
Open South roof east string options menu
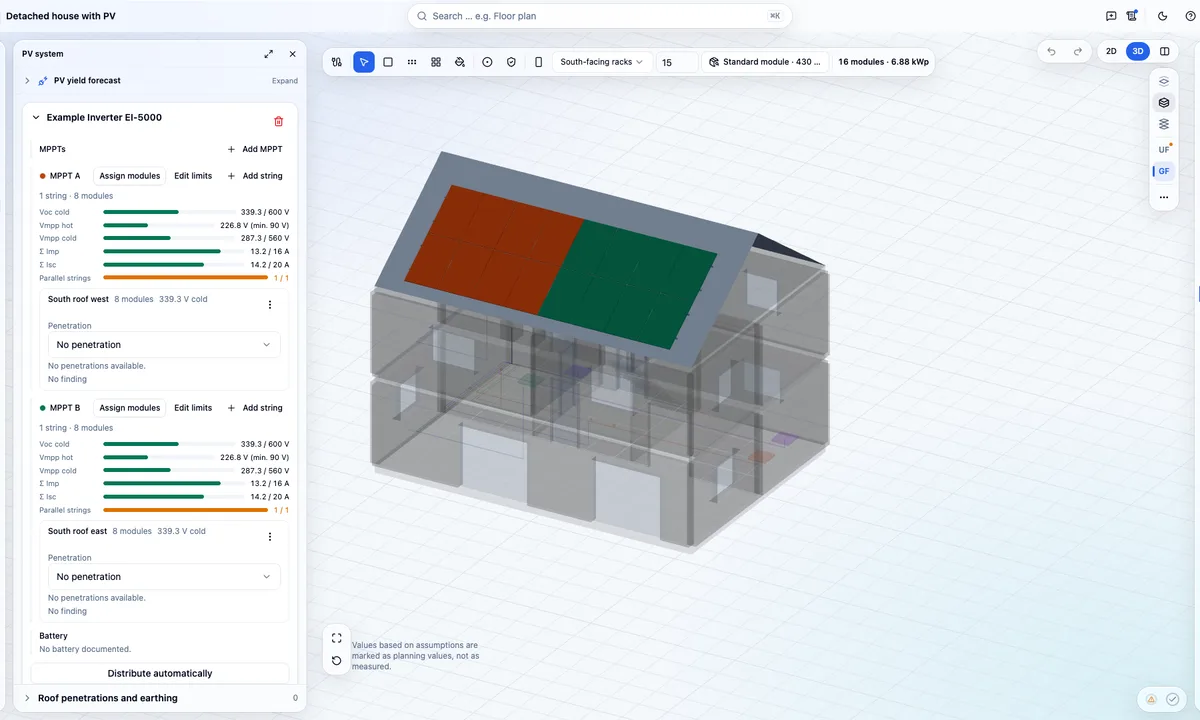(x=269, y=537)
